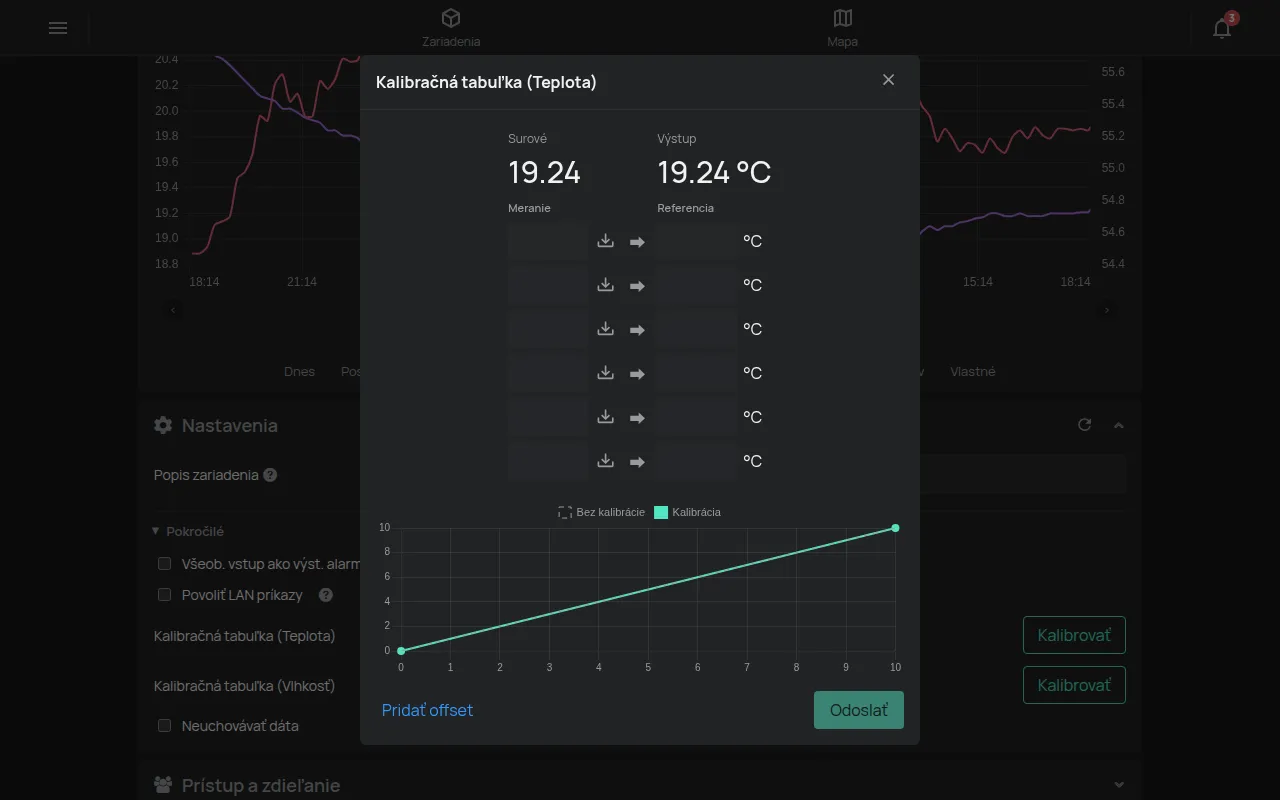The width and height of the screenshot is (1280, 800).
Task: Open help icon next to Popis zariadenia
Action: [270, 475]
